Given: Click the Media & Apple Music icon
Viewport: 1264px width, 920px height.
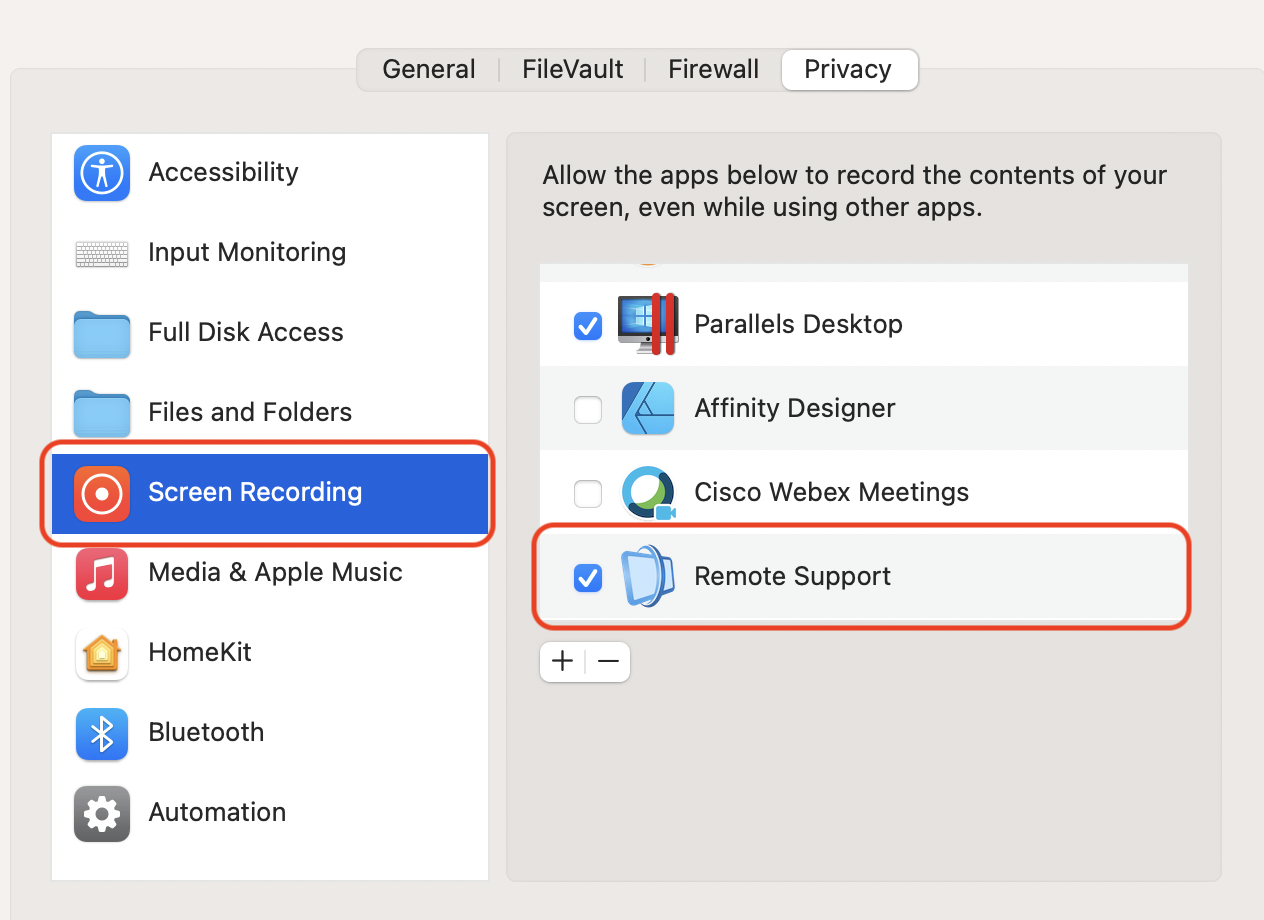Looking at the screenshot, I should pyautogui.click(x=102, y=574).
